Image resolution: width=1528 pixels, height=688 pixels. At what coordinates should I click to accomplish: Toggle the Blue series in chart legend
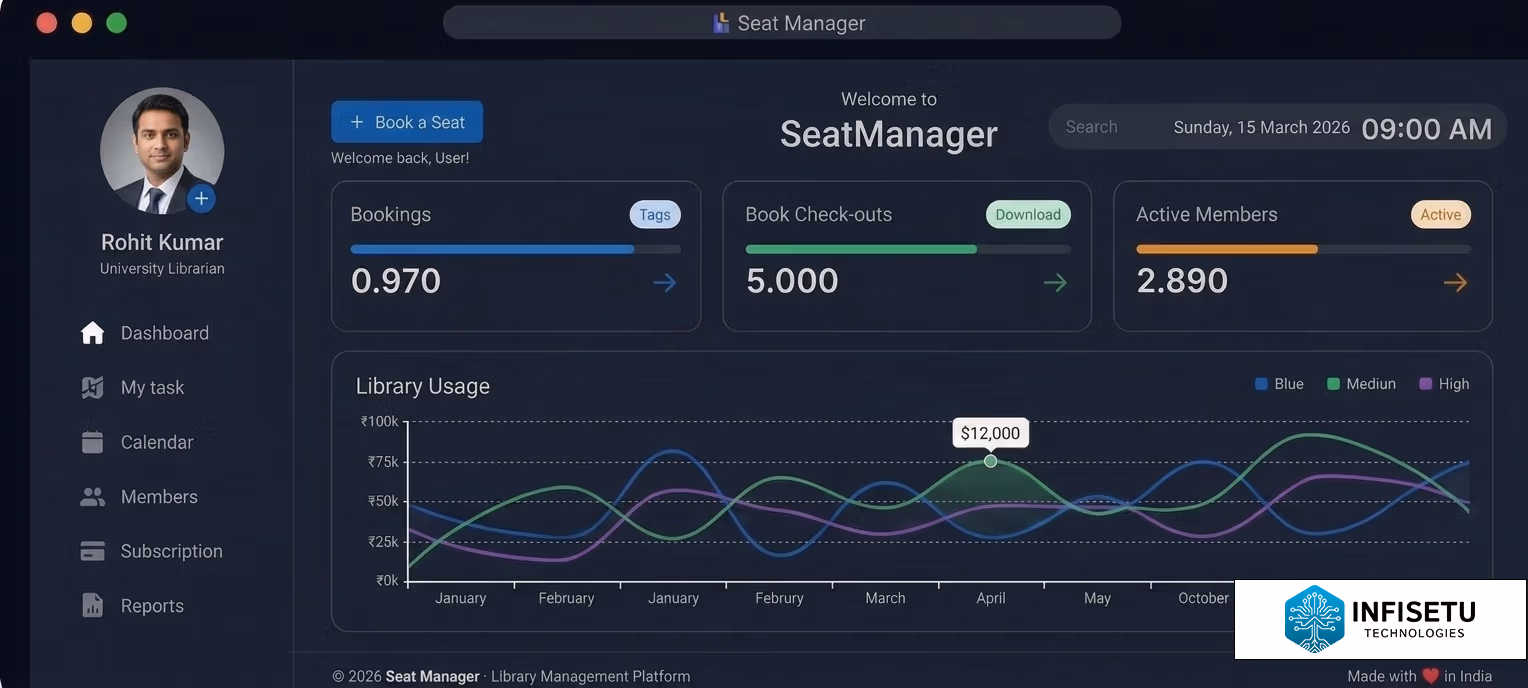(x=1279, y=384)
